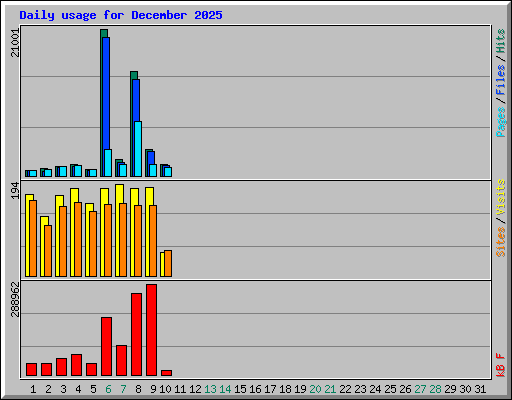Click the green day 13 x-axis label
The height and width of the screenshot is (400, 512).
click(x=210, y=389)
